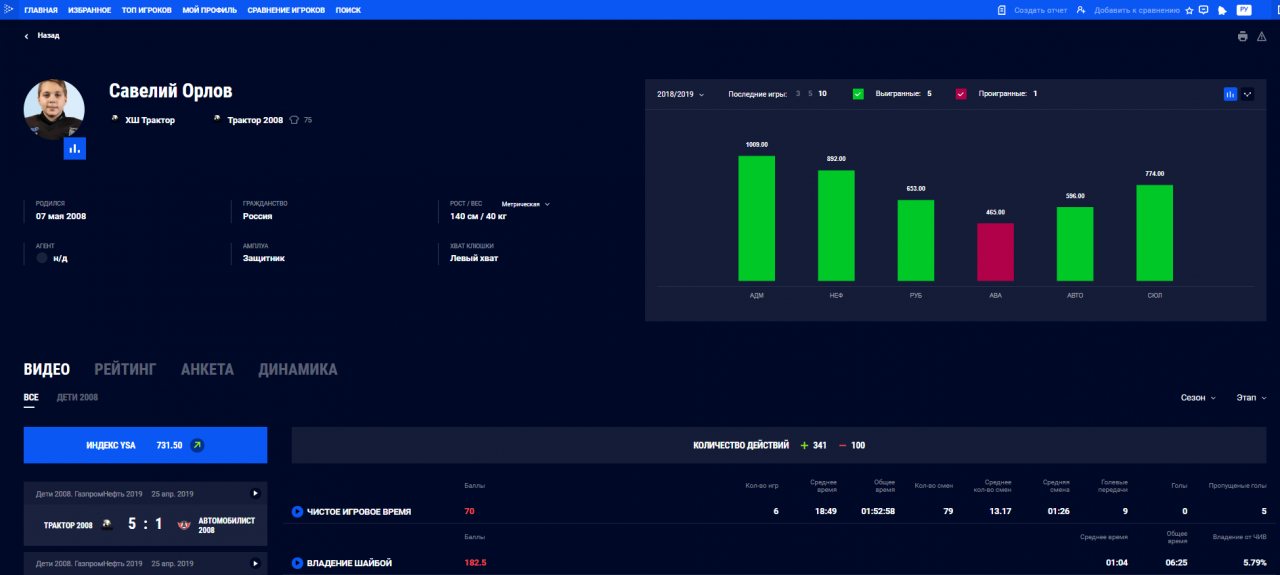
Task: Play video of first Трактор 5:1 Автомобилист game
Action: click(255, 493)
